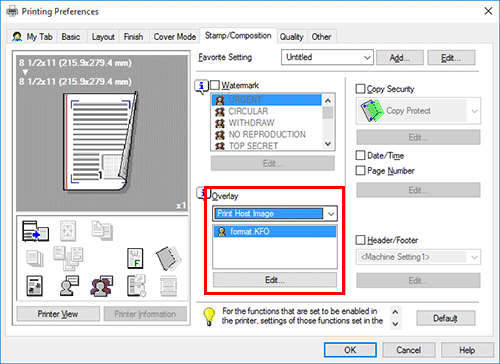This screenshot has width=500, height=364.
Task: Open the Cover Mode tab
Action: 175,37
